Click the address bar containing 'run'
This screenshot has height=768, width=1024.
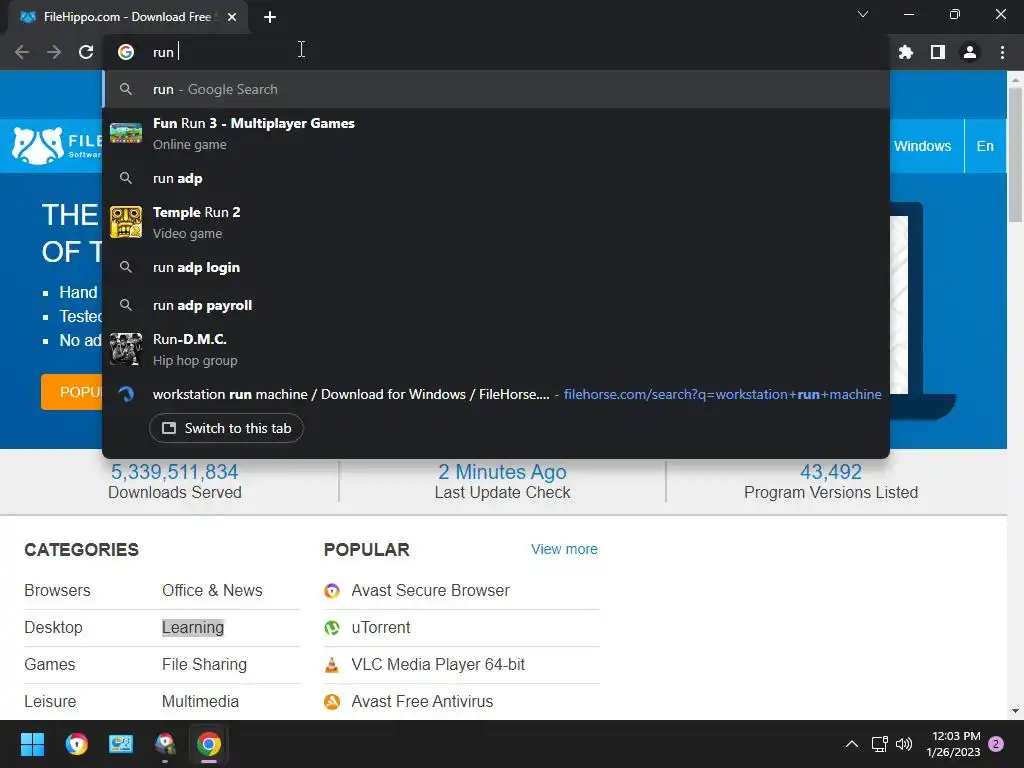(496, 52)
